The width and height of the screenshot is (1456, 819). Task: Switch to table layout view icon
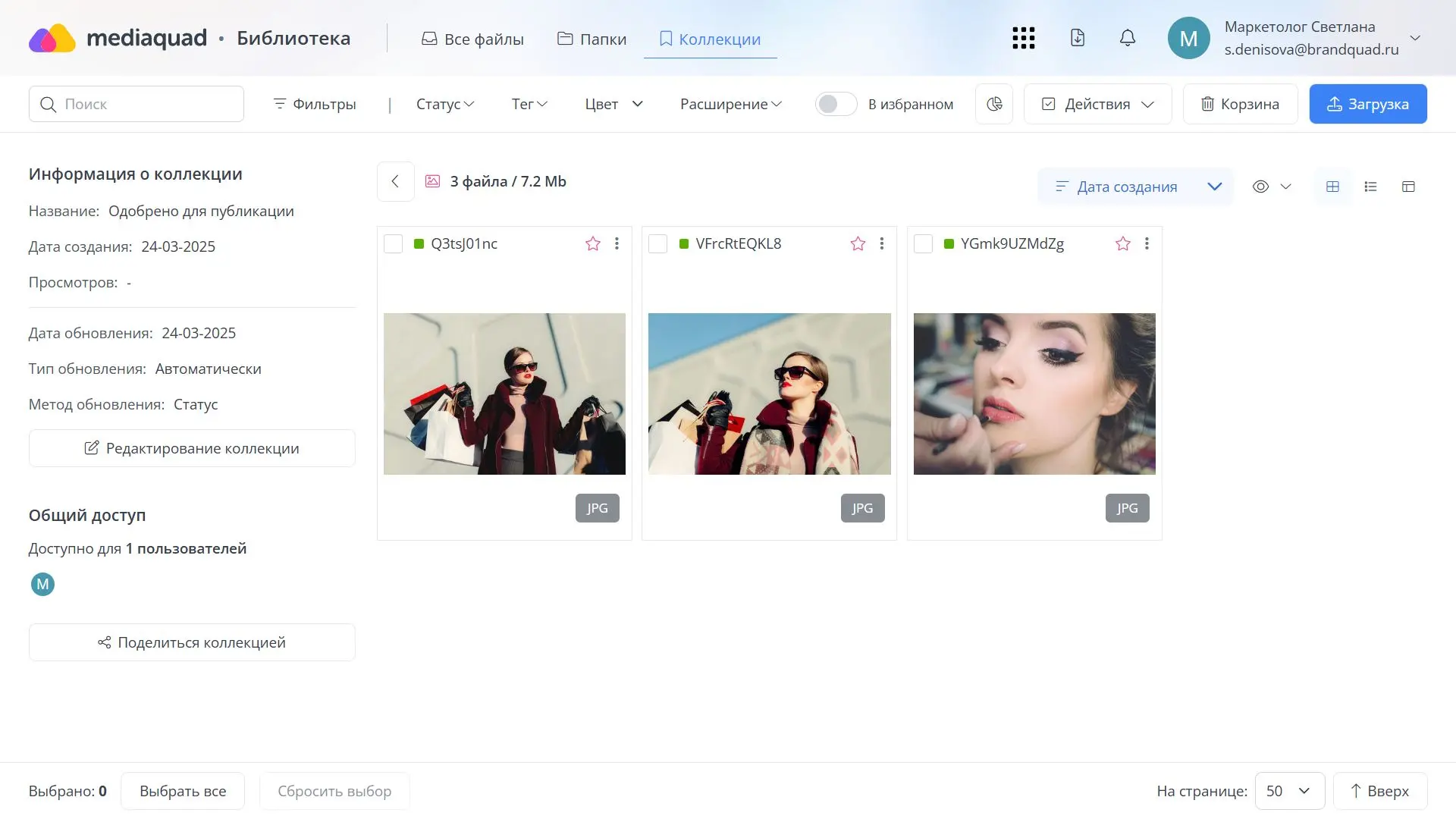click(x=1408, y=187)
